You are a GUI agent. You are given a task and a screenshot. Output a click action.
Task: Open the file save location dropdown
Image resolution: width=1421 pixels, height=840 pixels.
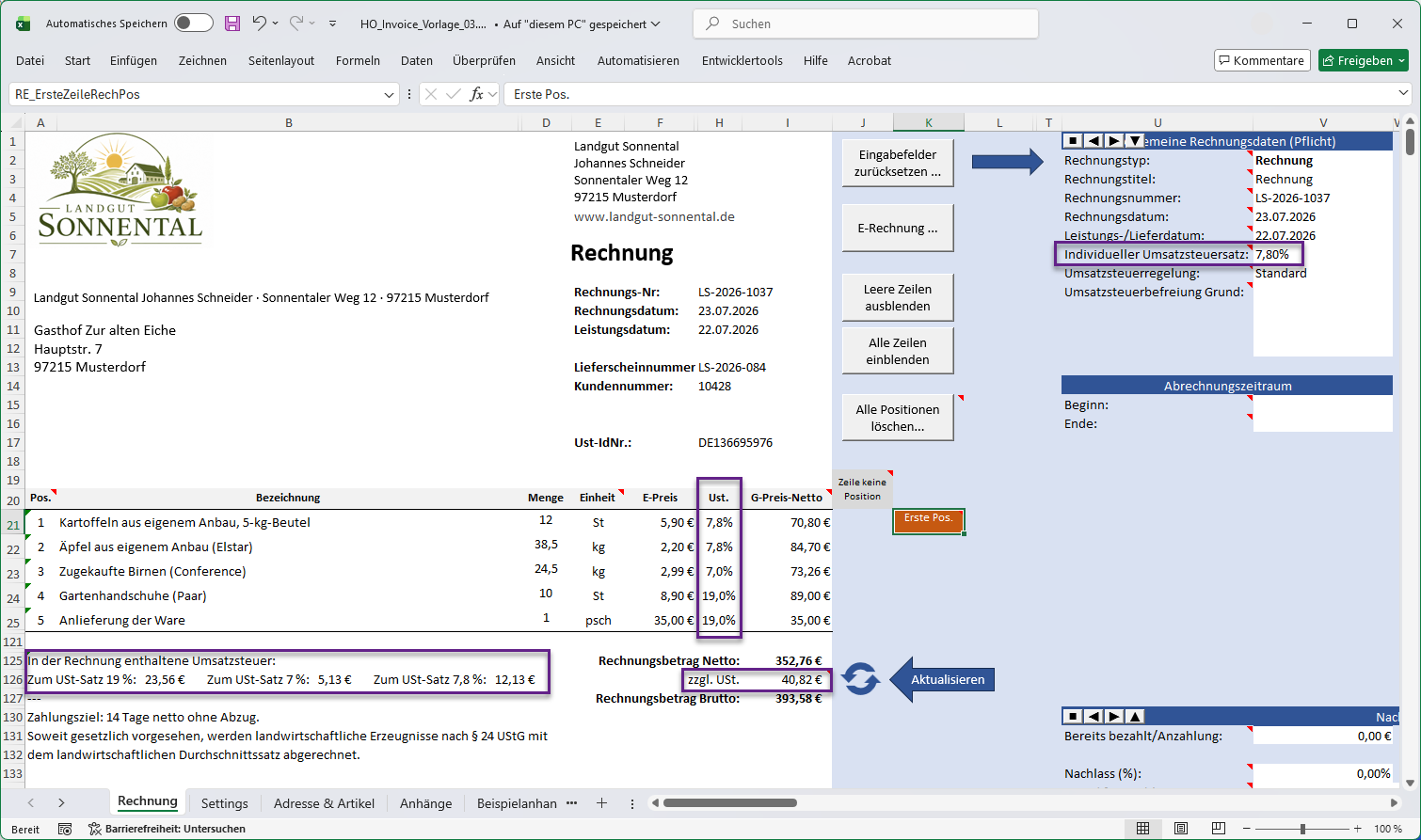tap(656, 24)
